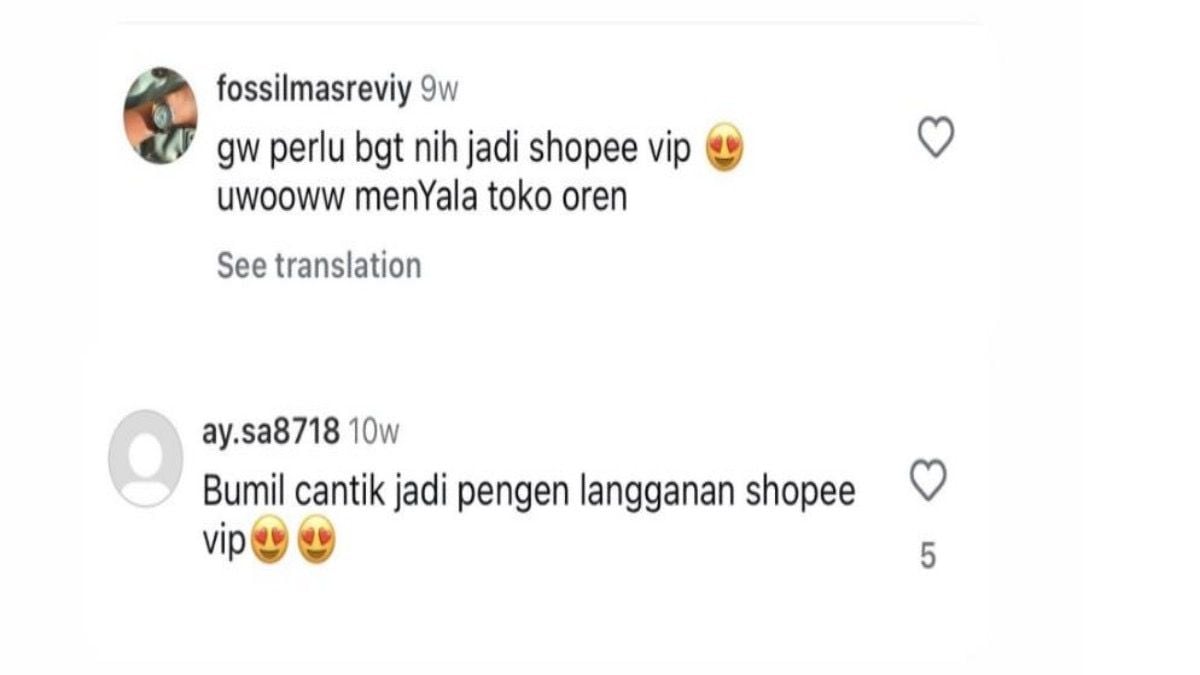View the 5 likes count

tap(928, 557)
